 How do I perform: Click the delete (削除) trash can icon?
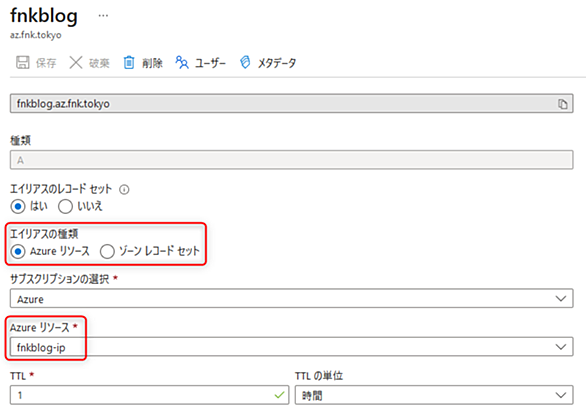(129, 62)
